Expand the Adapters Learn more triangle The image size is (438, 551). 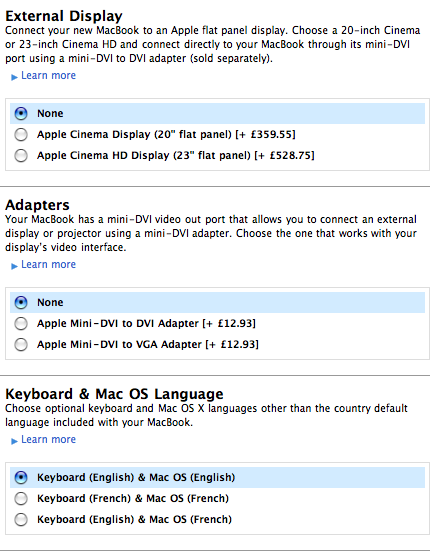tap(14, 266)
